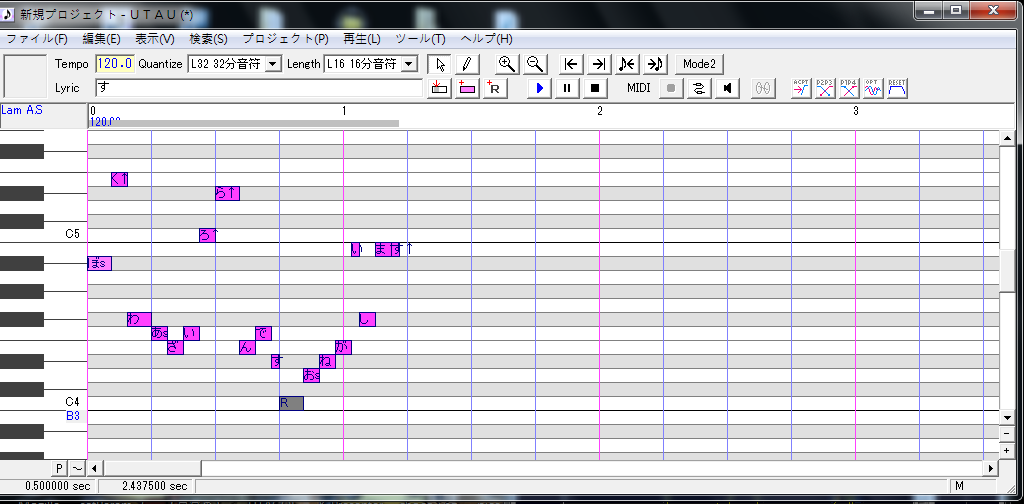Open the プロジェクト(P) menu
This screenshot has height=504, width=1024.
[285, 39]
